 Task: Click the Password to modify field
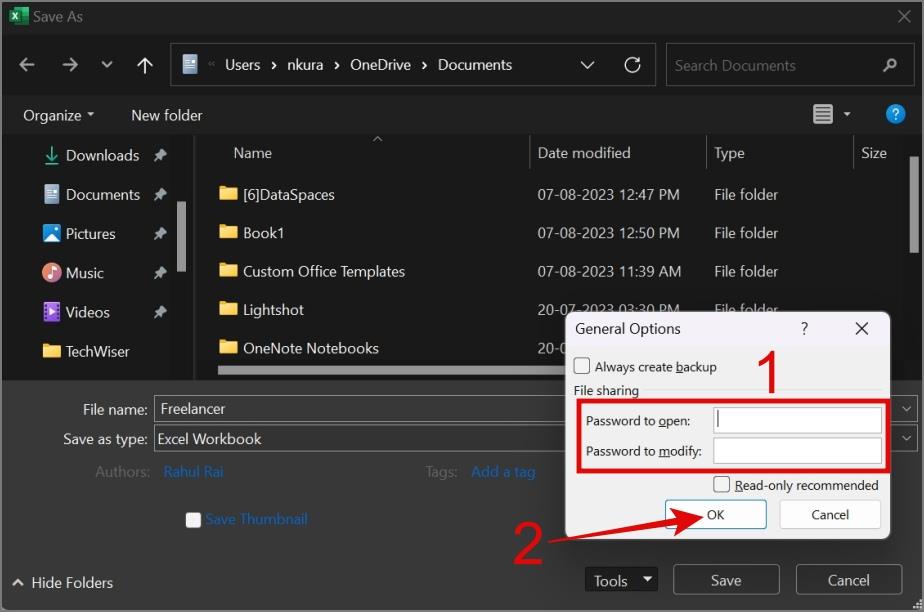click(797, 451)
